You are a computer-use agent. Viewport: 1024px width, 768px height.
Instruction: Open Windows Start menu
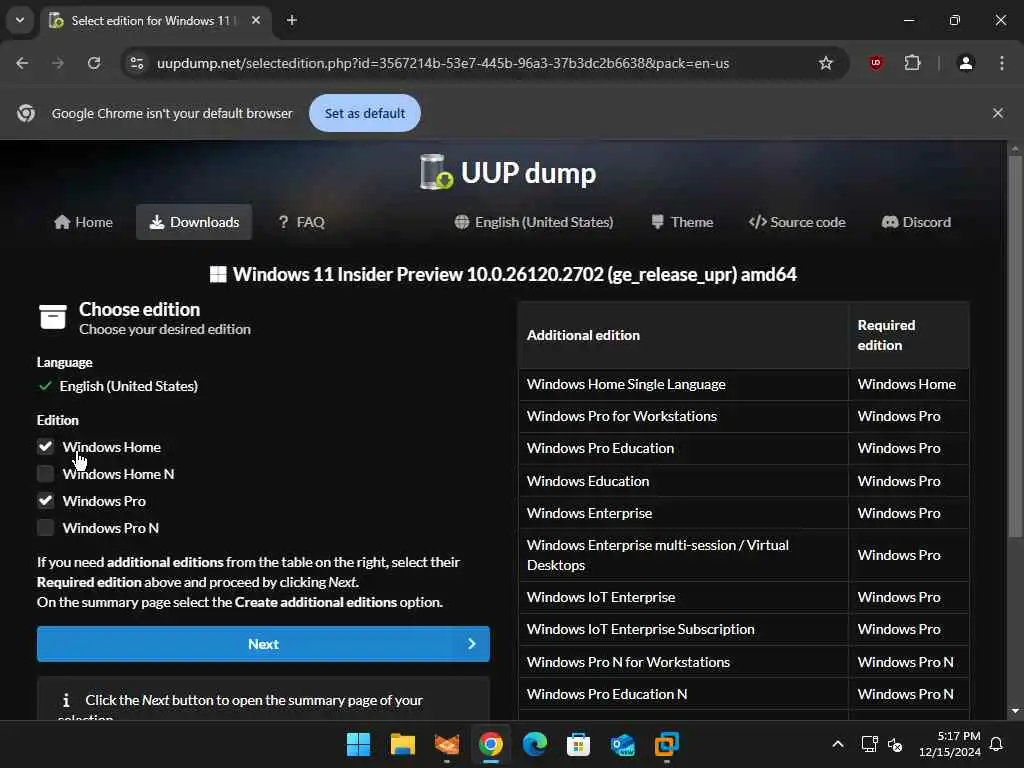point(358,744)
